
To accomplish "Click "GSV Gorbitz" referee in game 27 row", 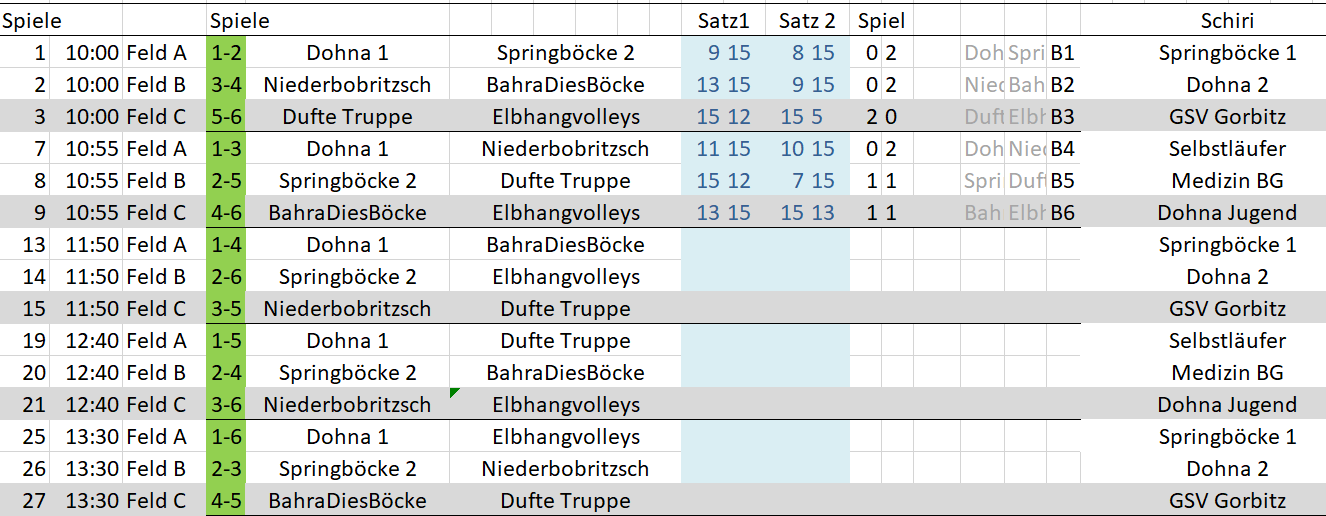I will pyautogui.click(x=1227, y=501).
